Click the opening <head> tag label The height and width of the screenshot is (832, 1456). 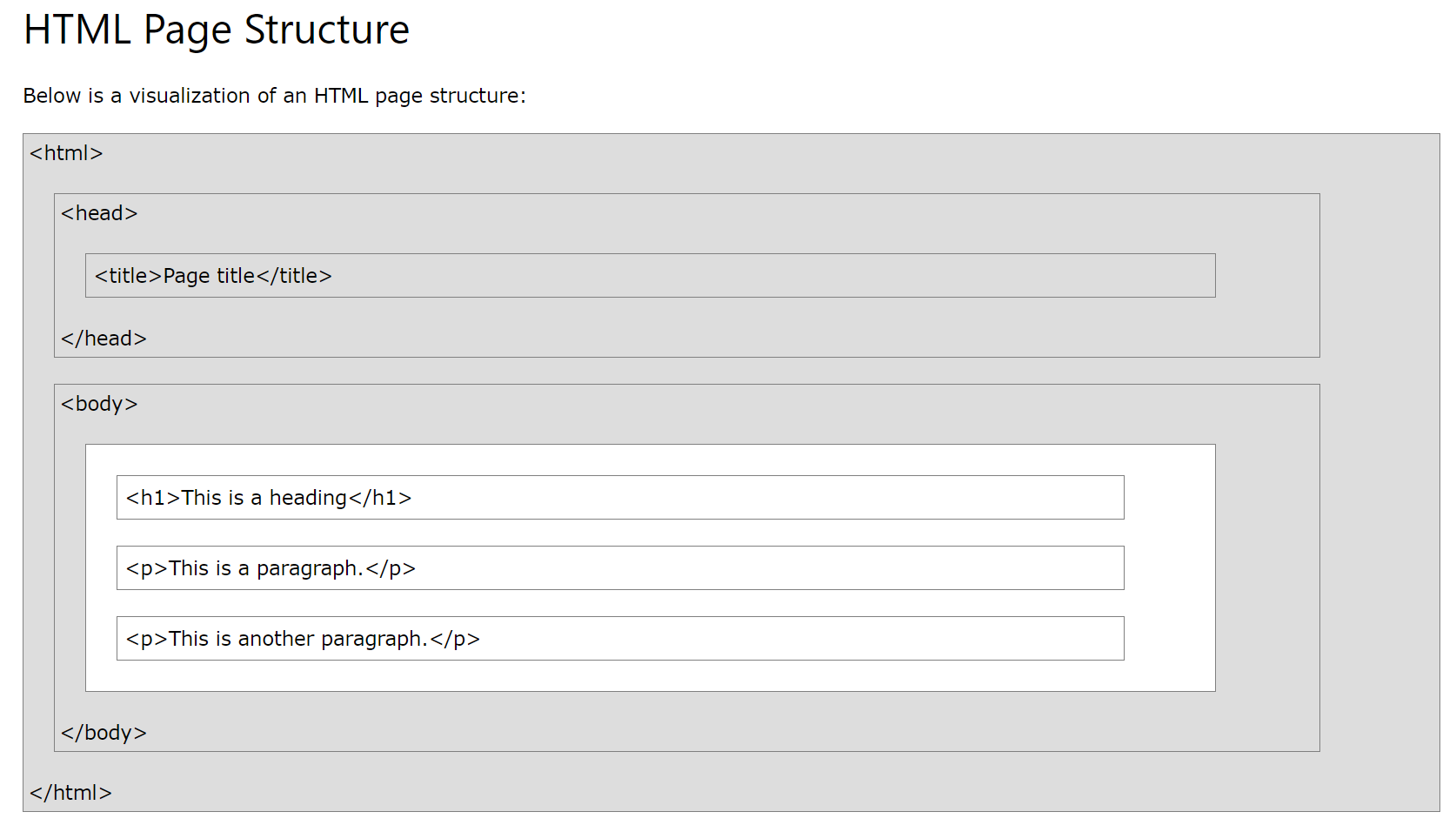(x=99, y=213)
